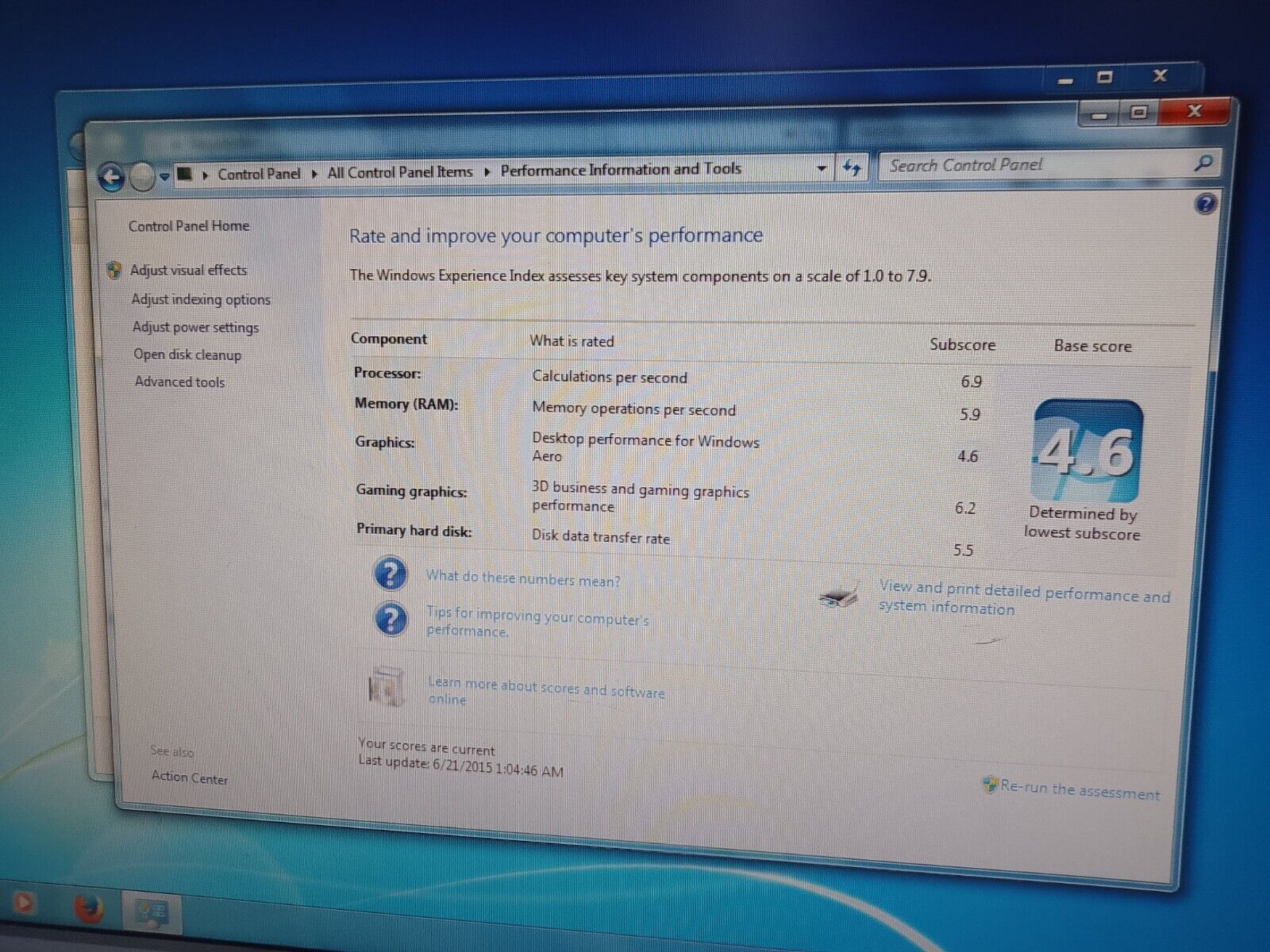
Task: Click the Gaming graphics subscore 6.2
Action: 965,508
